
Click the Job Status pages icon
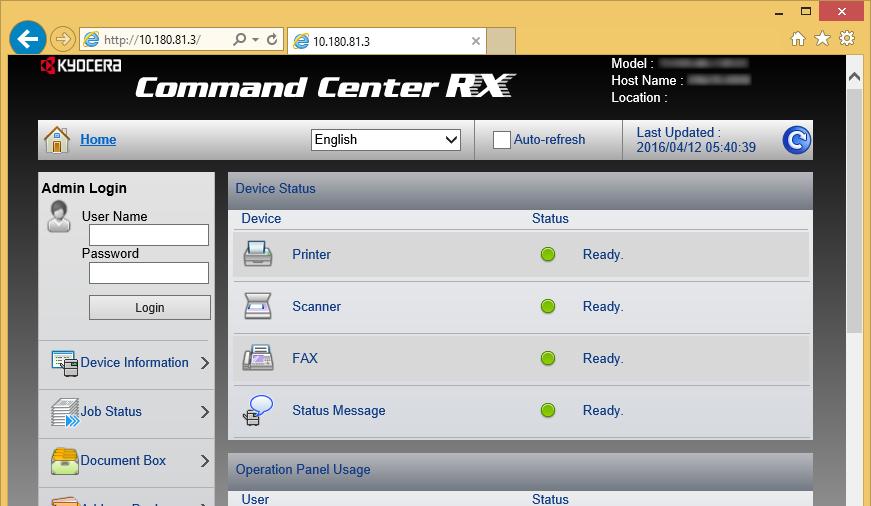click(x=65, y=412)
